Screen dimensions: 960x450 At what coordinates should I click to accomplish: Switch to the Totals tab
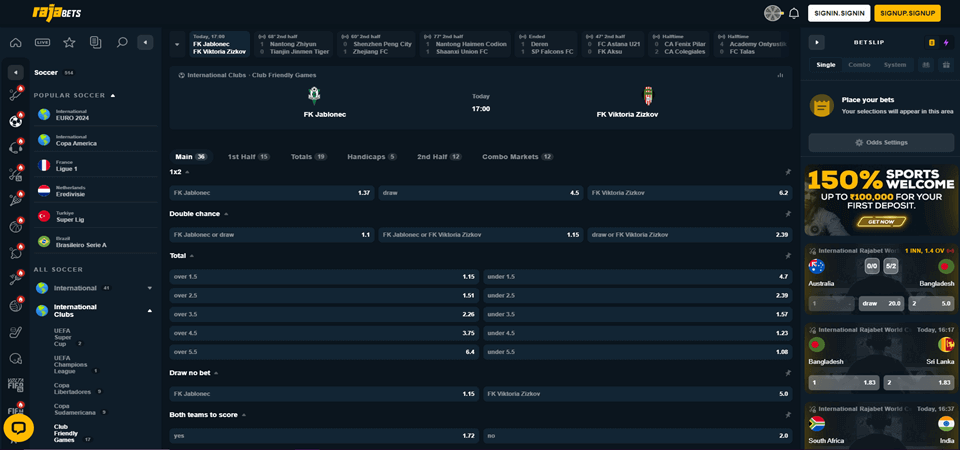pos(309,157)
